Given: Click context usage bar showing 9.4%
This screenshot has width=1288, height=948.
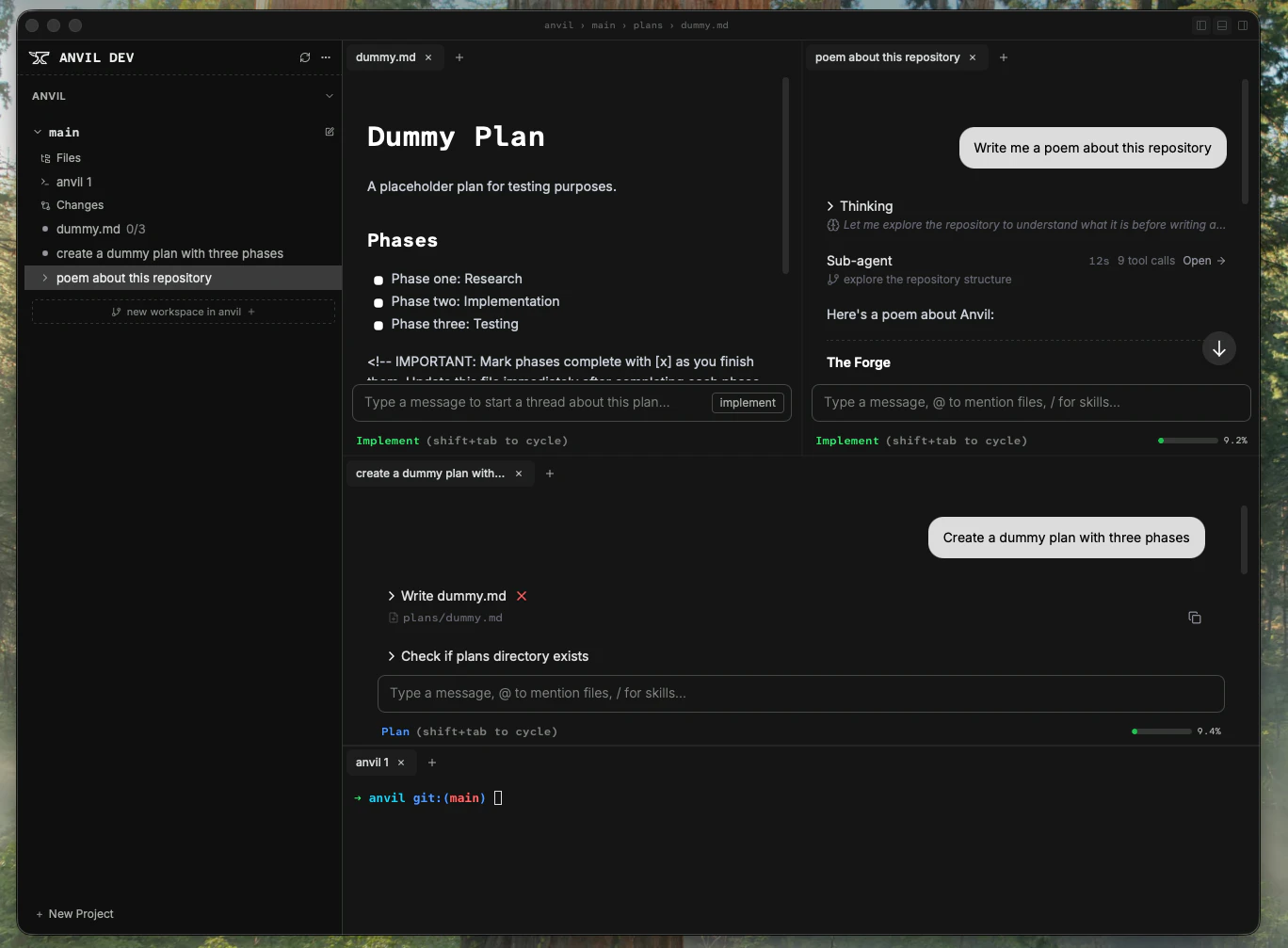Looking at the screenshot, I should click(x=1162, y=731).
